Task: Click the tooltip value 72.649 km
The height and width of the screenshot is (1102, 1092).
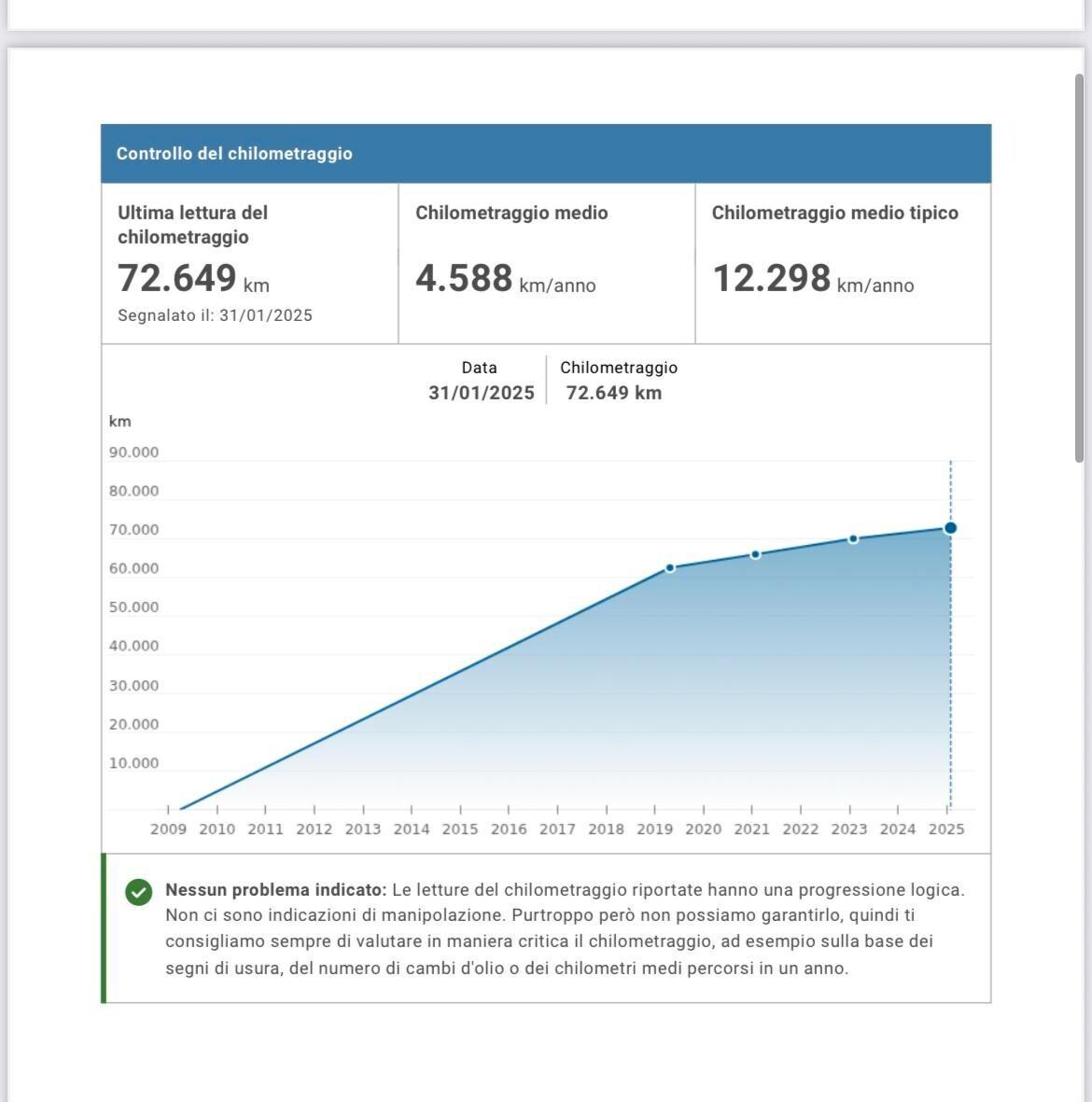Action: [613, 393]
